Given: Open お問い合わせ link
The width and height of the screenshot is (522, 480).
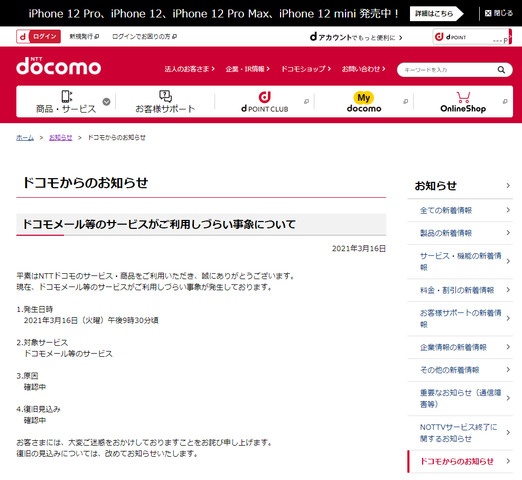Looking at the screenshot, I should coord(363,69).
